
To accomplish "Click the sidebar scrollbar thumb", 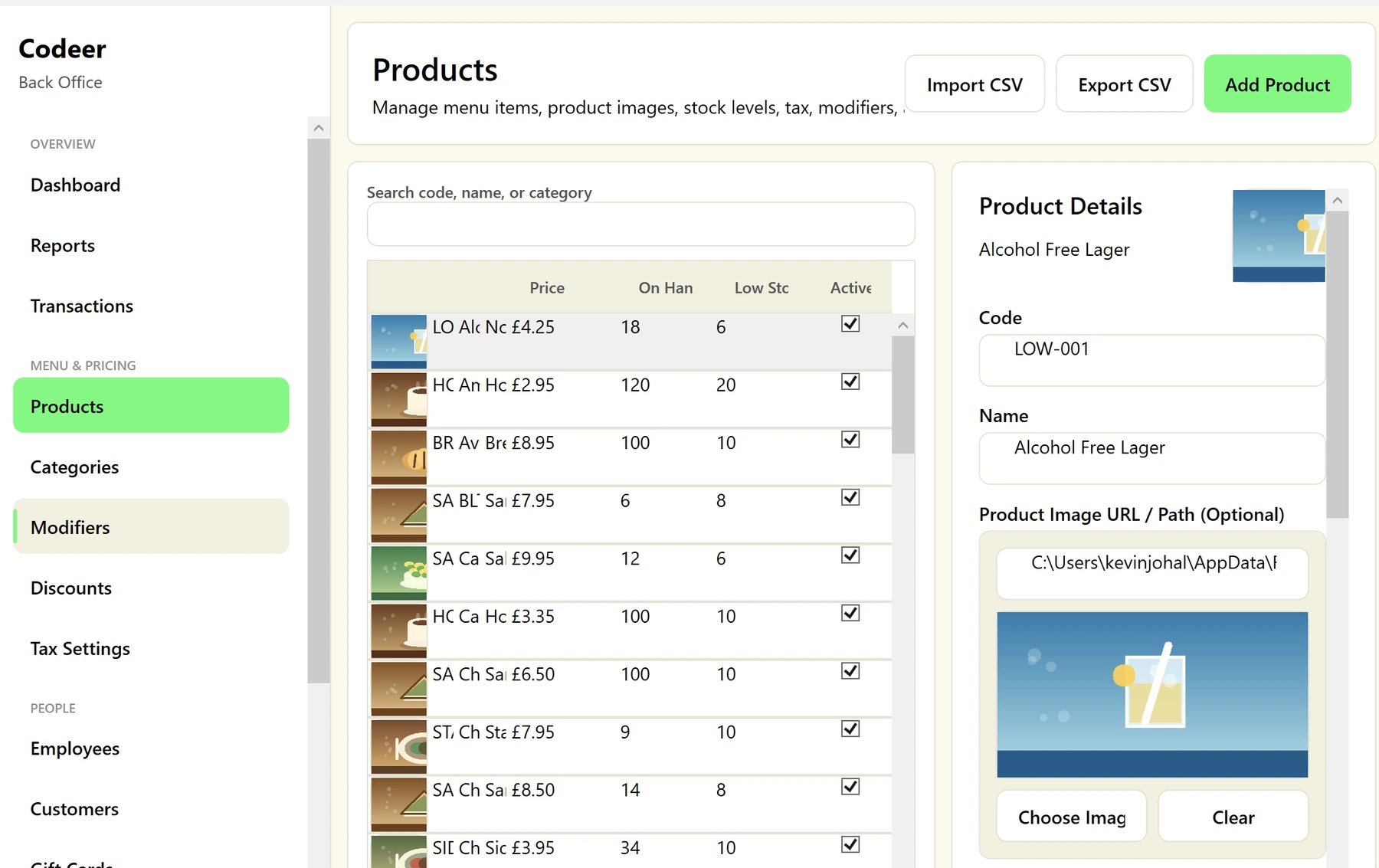I will coord(319,411).
